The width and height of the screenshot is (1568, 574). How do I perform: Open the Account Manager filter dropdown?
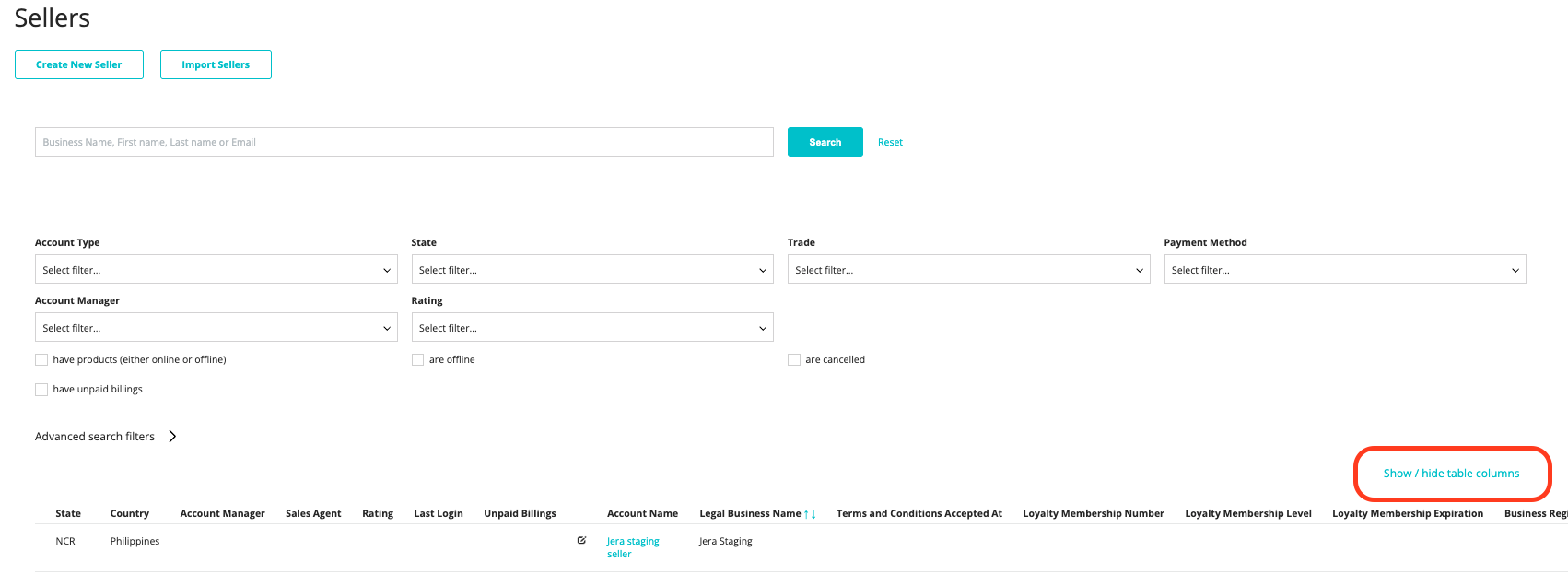216,328
